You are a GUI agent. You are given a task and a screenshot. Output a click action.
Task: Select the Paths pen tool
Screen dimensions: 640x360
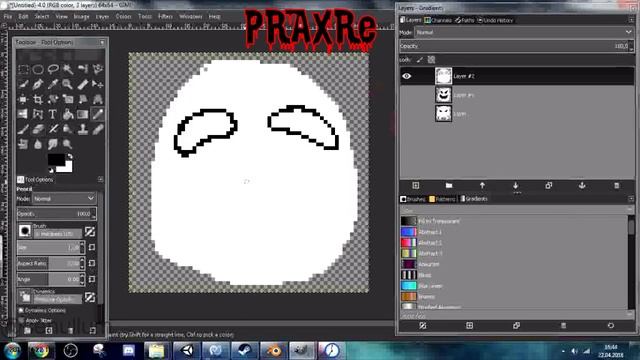point(38,84)
